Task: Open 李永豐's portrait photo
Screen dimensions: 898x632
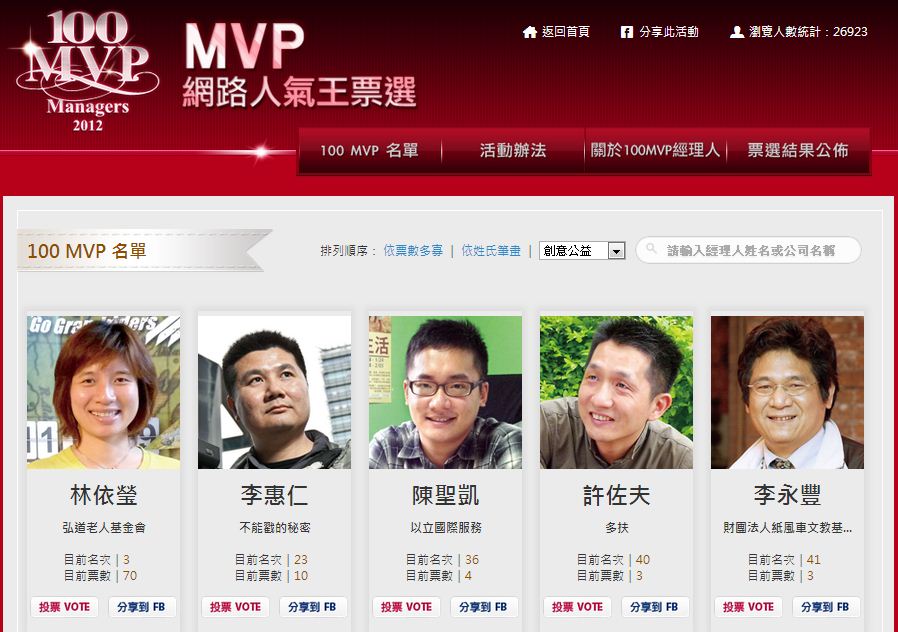Action: 787,393
